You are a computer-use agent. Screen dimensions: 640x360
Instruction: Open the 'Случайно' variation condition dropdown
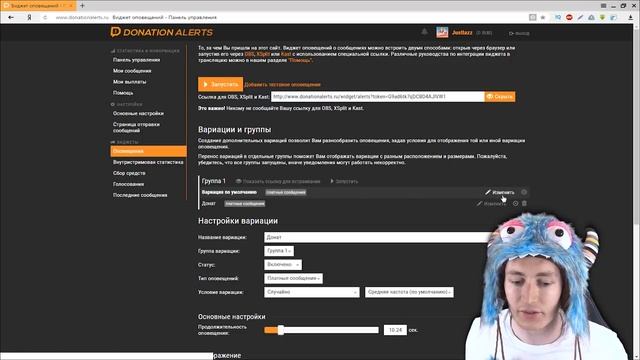click(x=312, y=292)
